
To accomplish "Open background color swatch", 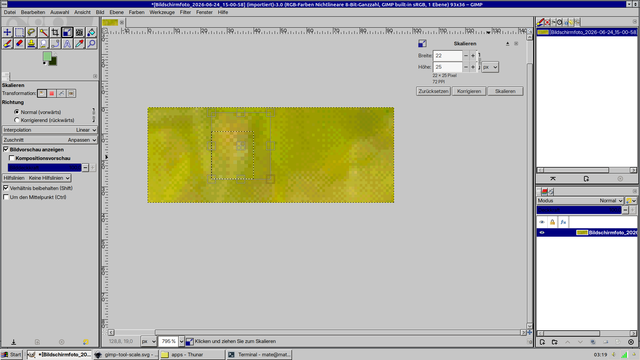I will tap(53, 62).
